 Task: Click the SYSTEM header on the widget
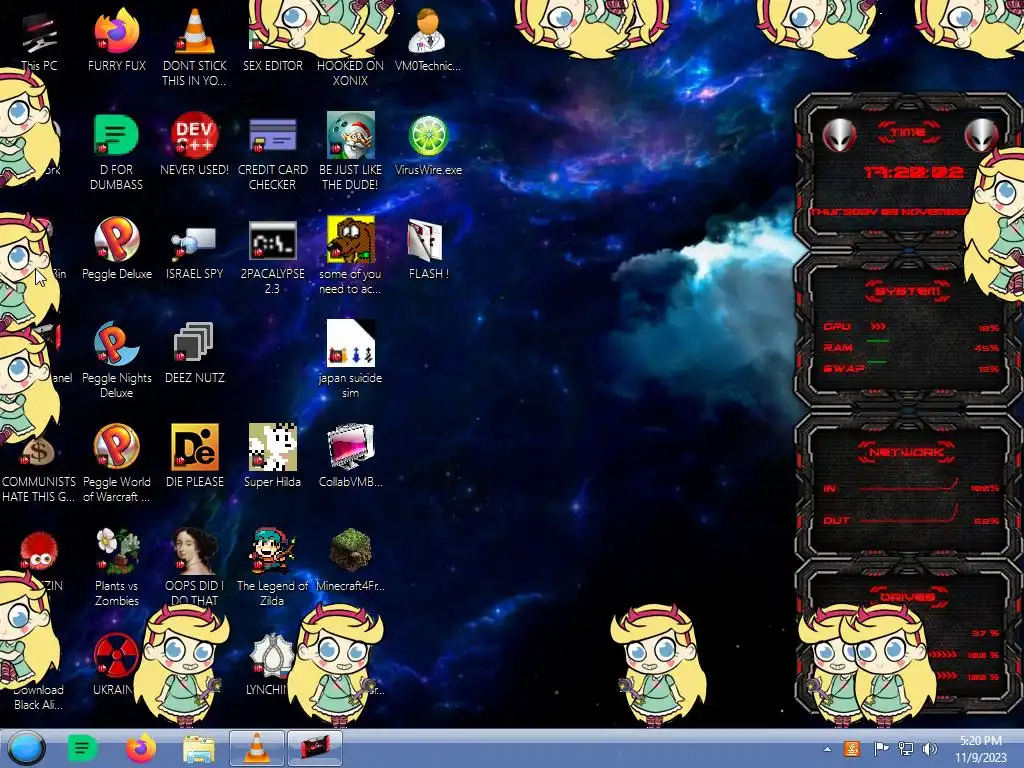pos(908,291)
